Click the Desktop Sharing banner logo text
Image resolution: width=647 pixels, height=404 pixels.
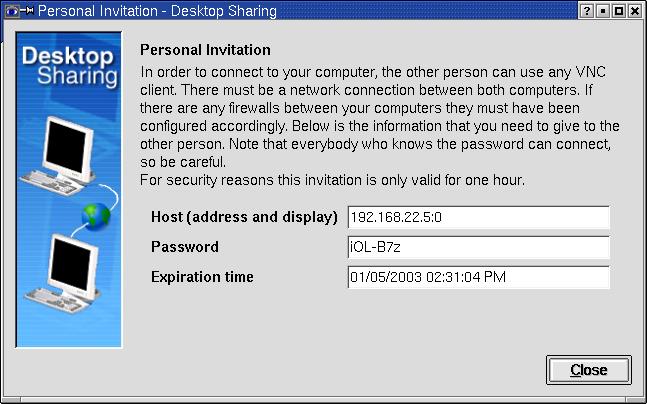tap(68, 65)
